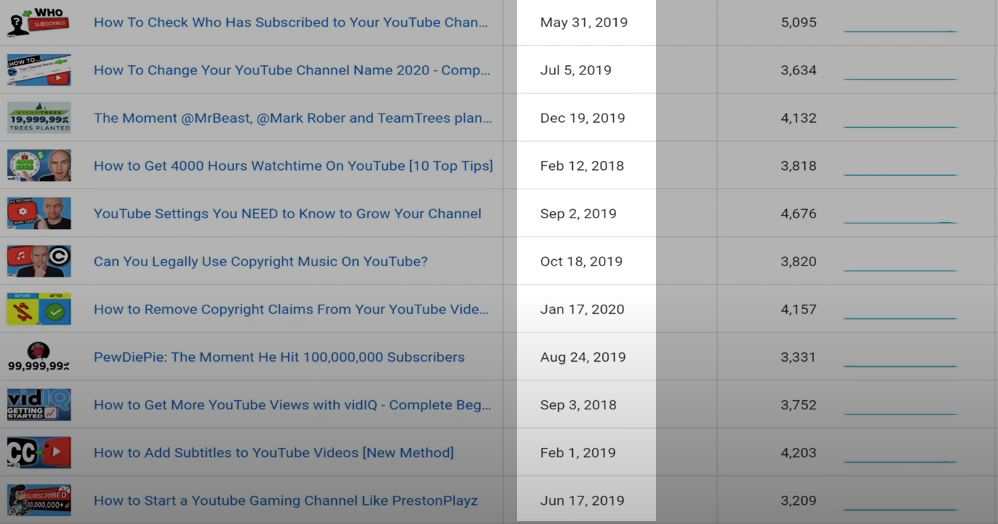The width and height of the screenshot is (998, 524).
Task: Open How to Add Subtitles to YouTube Videos
Action: coord(274,453)
